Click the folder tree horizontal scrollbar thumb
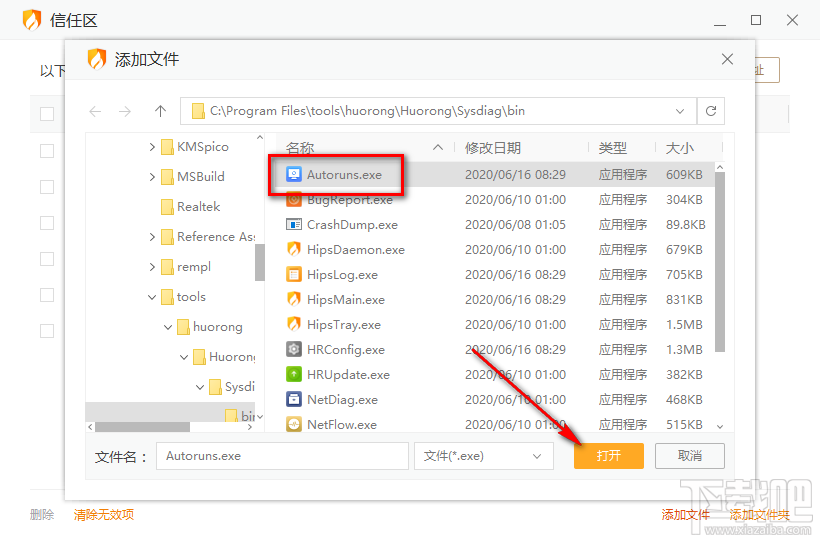 (142, 427)
